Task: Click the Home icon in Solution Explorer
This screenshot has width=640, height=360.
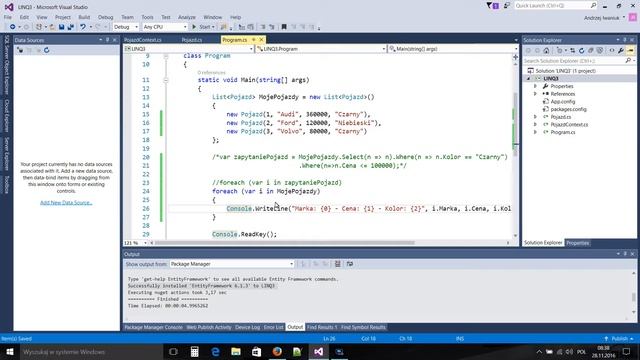Action: coord(546,51)
